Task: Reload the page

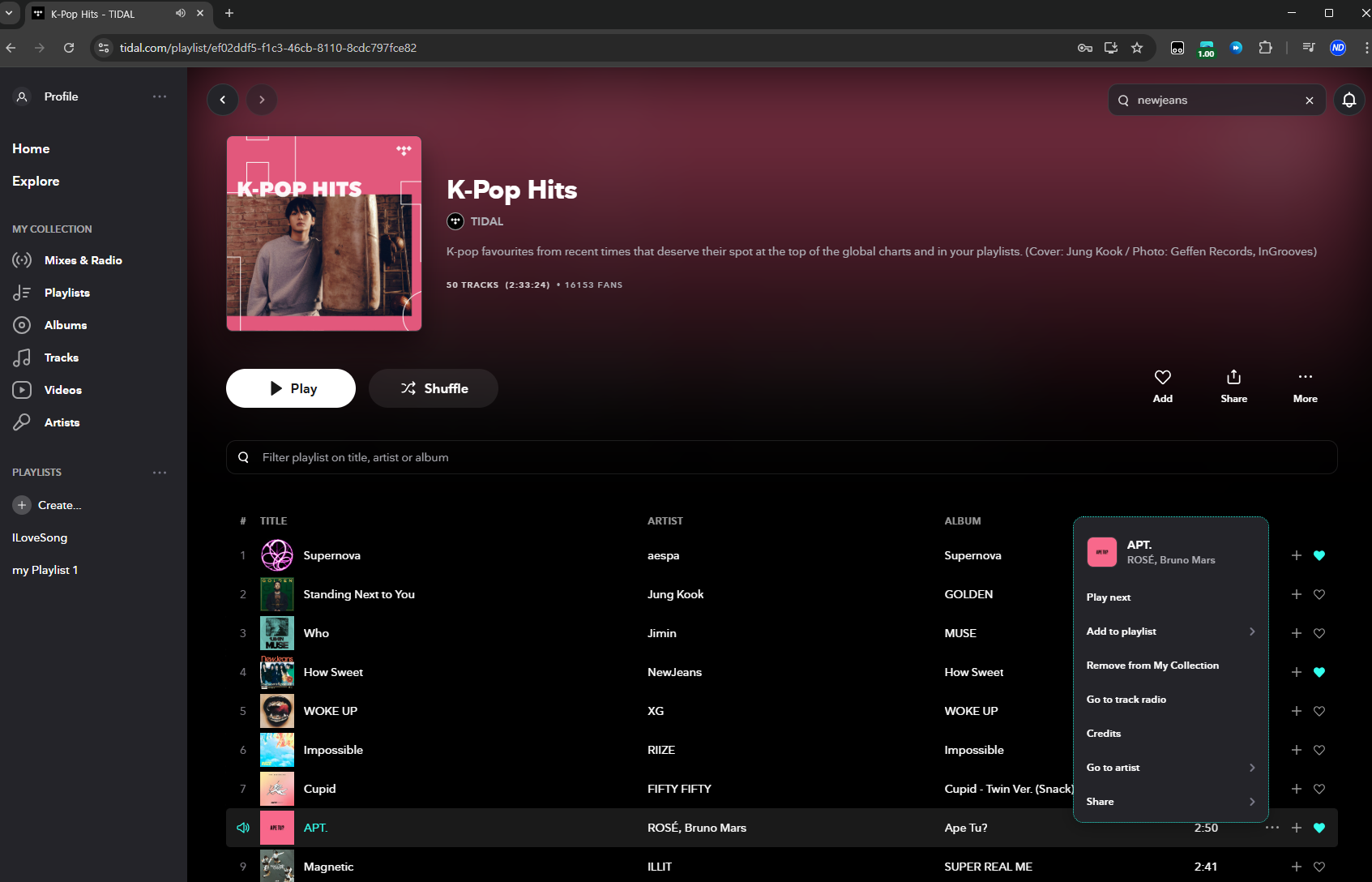Action: tap(69, 48)
